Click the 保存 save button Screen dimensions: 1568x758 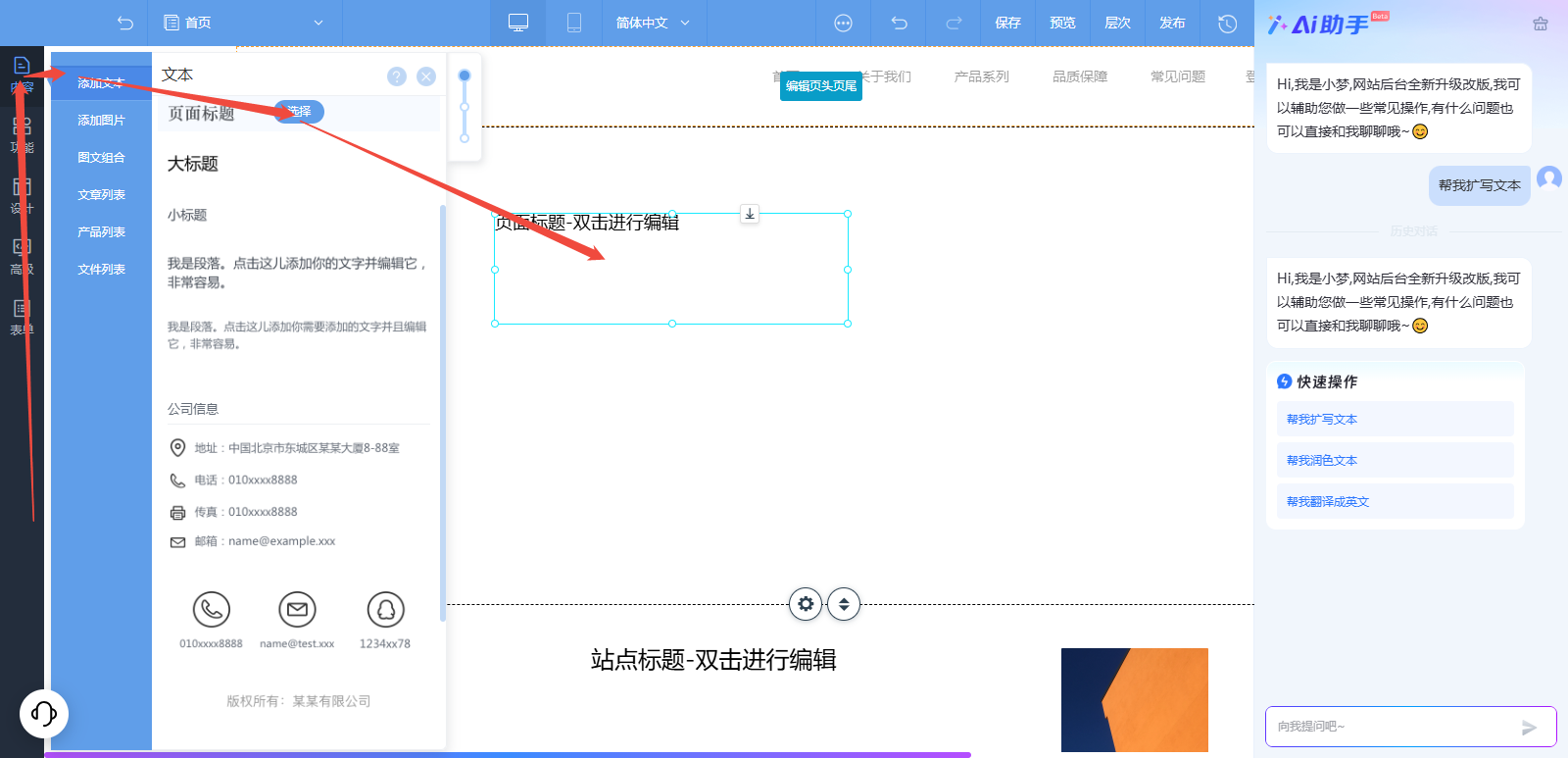pyautogui.click(x=1007, y=23)
